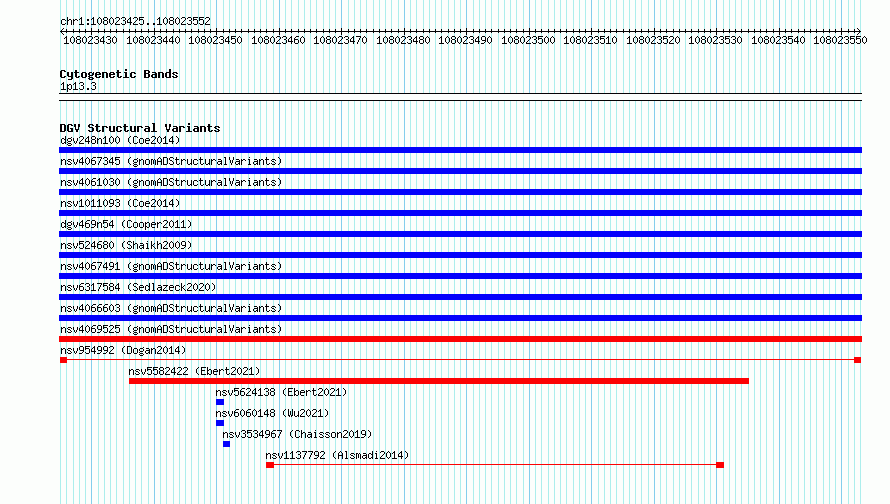Click ruler position 108023550

(x=840, y=40)
